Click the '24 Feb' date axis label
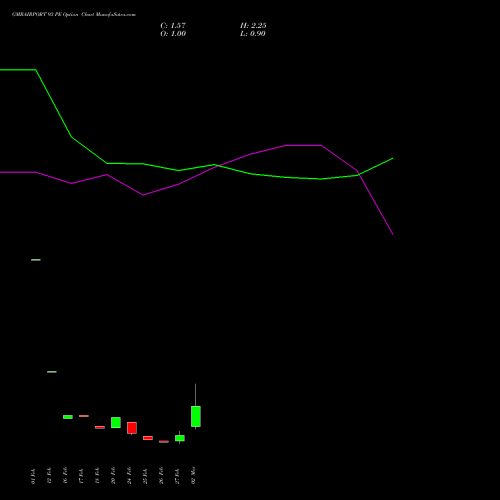Image resolution: width=500 pixels, height=500 pixels. pos(129,476)
